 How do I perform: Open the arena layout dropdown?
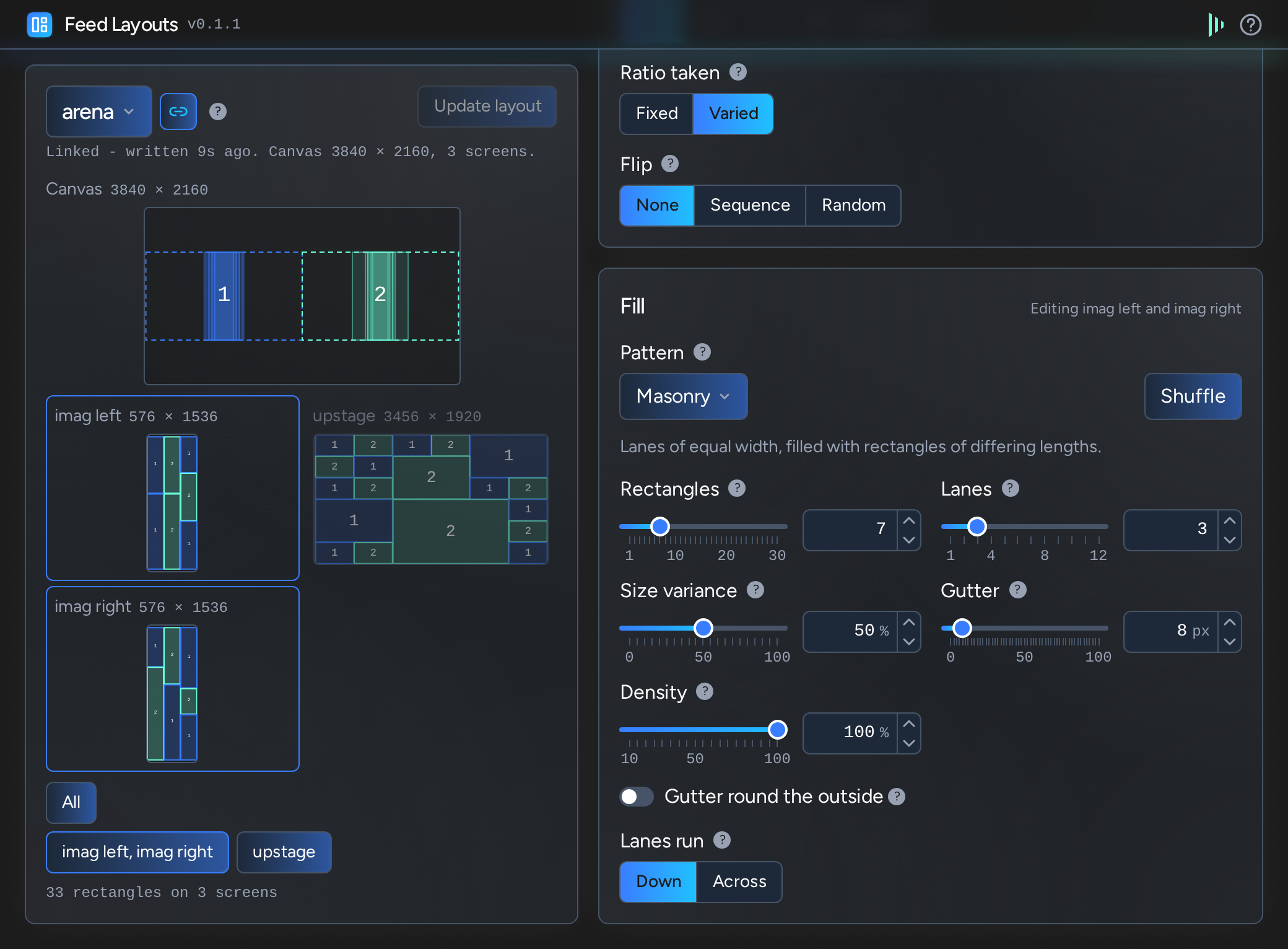coord(99,112)
